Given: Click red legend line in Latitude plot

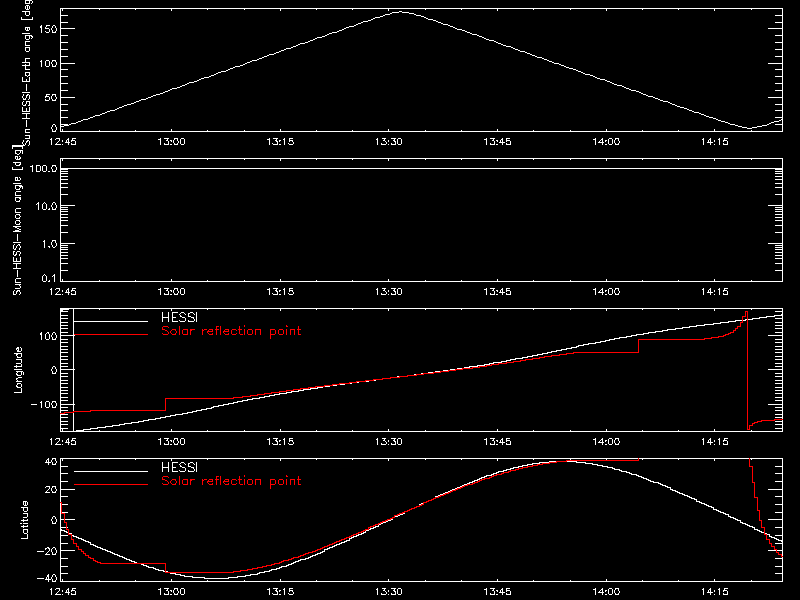Looking at the screenshot, I should click(111, 485).
